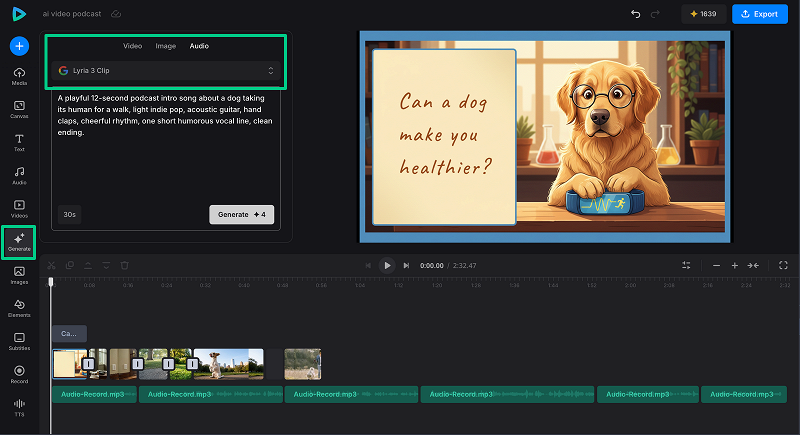This screenshot has height=435, width=800.
Task: Select the last Audio-Record.mp3 clip
Action: tap(744, 394)
